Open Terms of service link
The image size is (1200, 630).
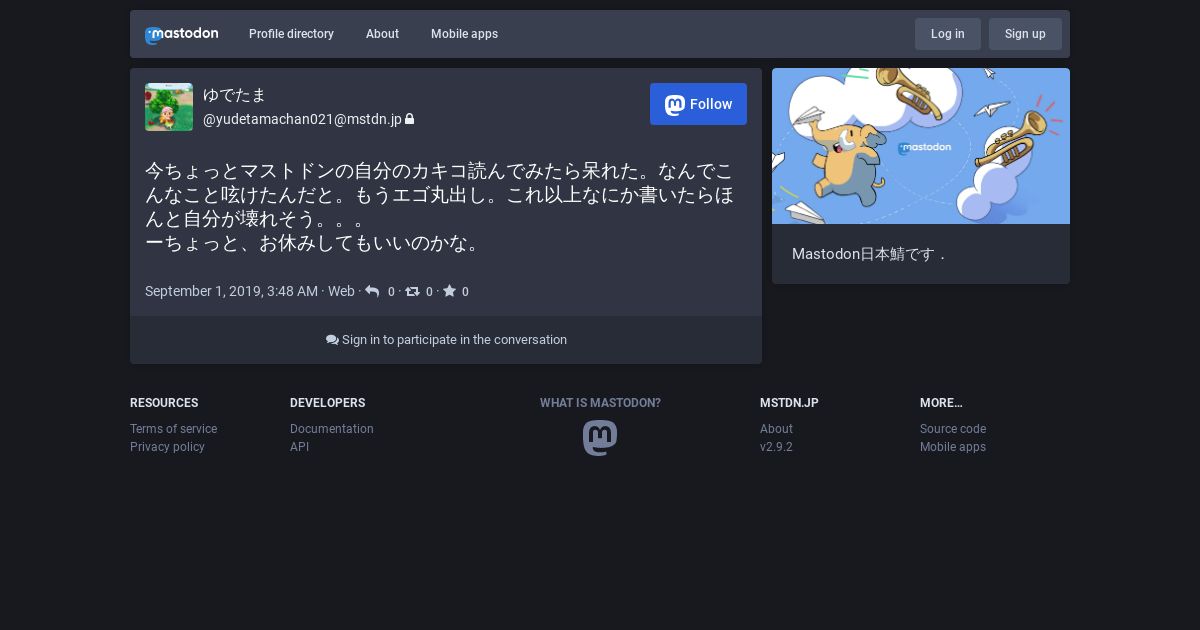(x=173, y=429)
